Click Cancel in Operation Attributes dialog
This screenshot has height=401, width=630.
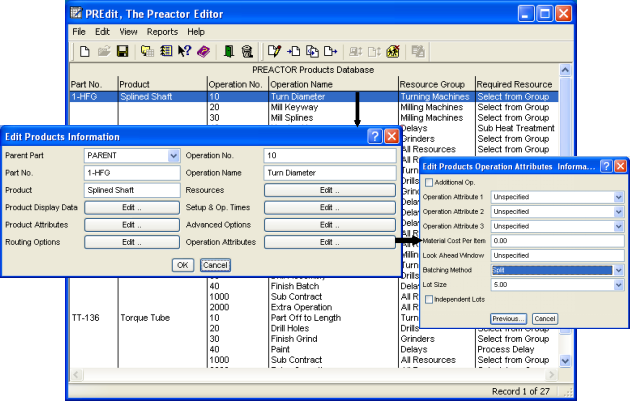(x=545, y=319)
